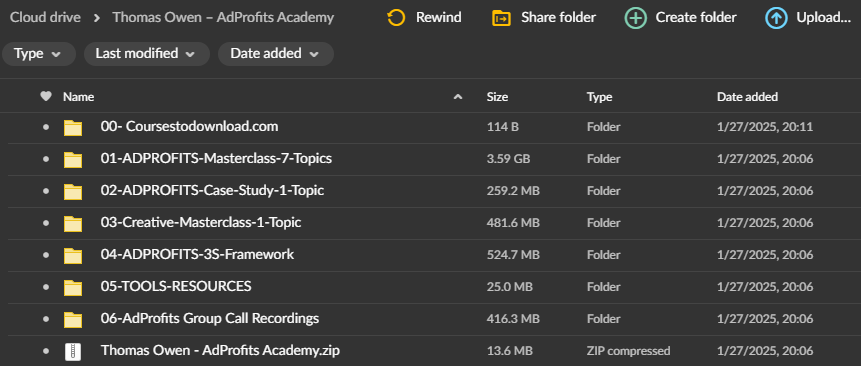The height and width of the screenshot is (366, 861).
Task: Click the 259.2 MB size value
Action: (513, 191)
